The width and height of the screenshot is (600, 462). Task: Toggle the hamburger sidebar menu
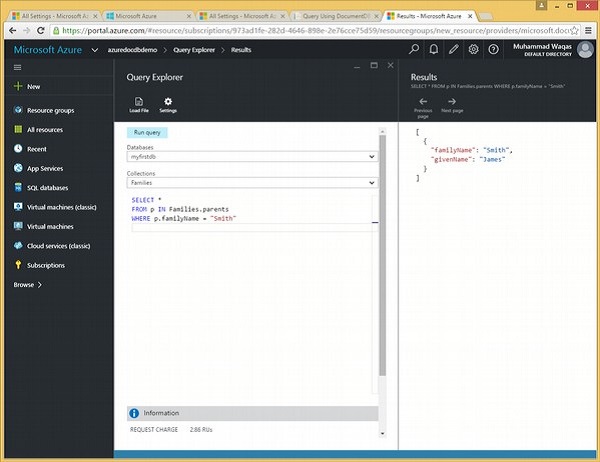[x=18, y=67]
